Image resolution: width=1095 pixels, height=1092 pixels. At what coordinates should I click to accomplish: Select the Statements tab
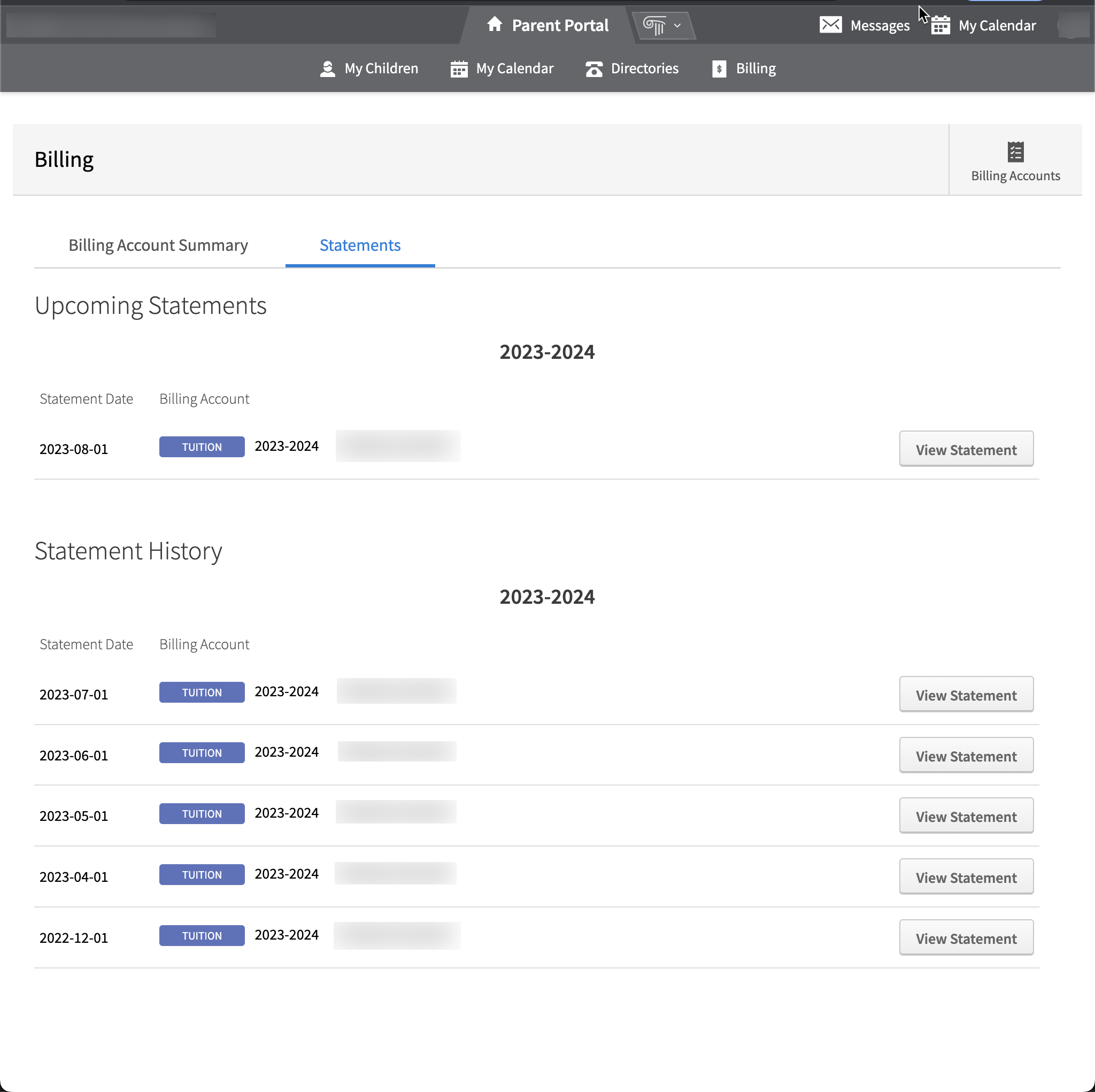tap(360, 245)
